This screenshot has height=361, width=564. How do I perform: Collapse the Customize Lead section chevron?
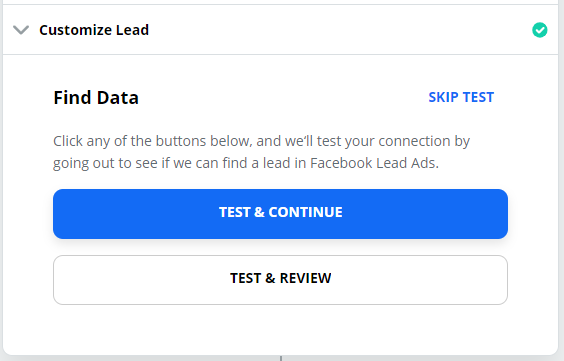tap(21, 30)
